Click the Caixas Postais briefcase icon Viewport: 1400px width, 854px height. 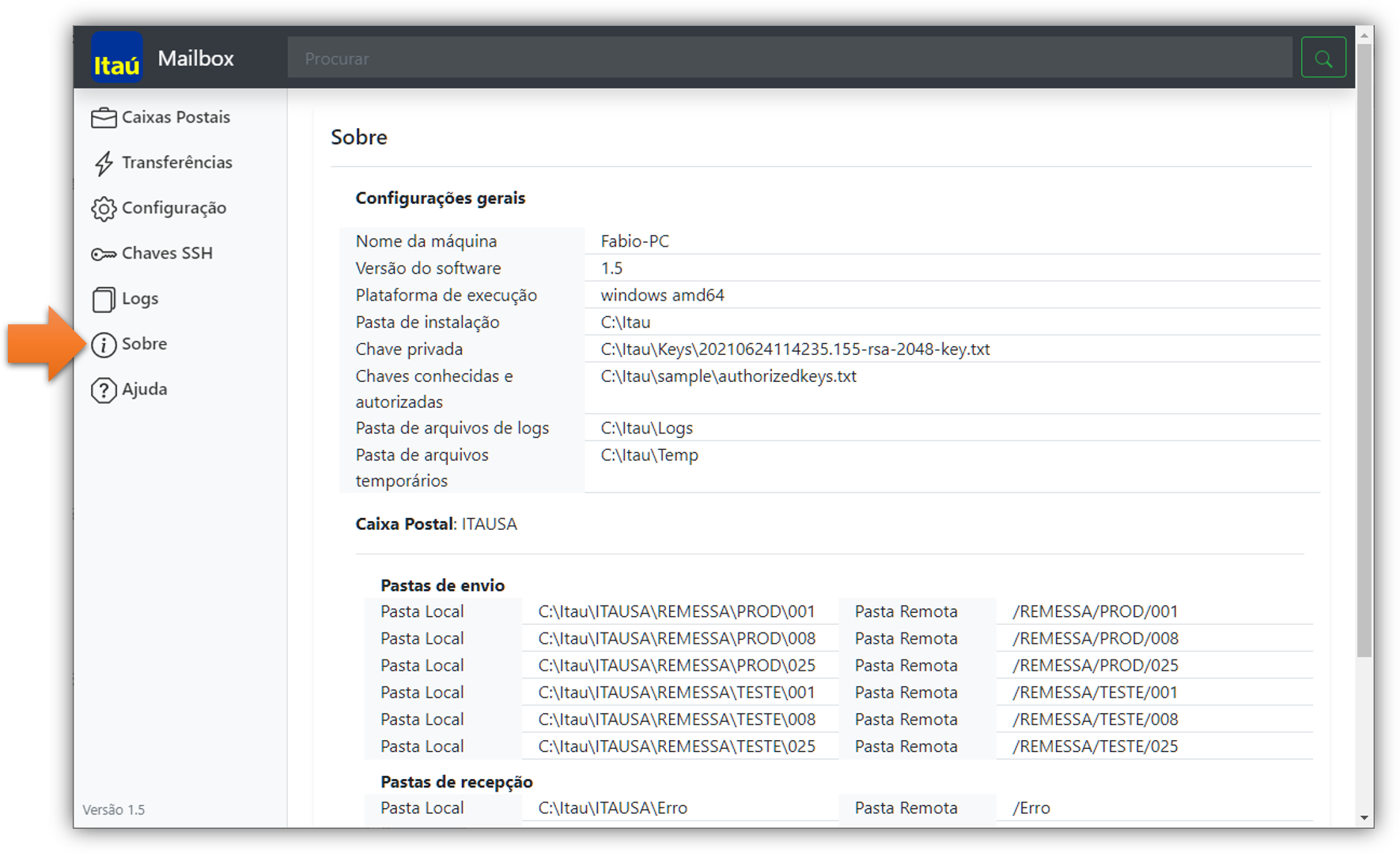coord(104,118)
